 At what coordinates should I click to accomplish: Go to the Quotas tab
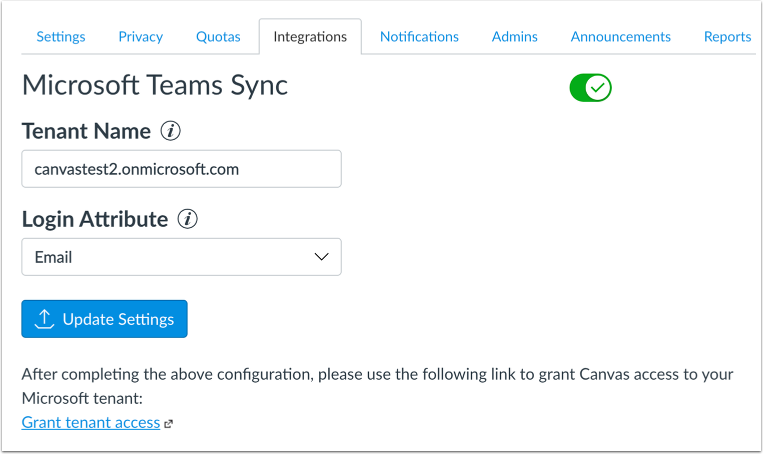218,36
